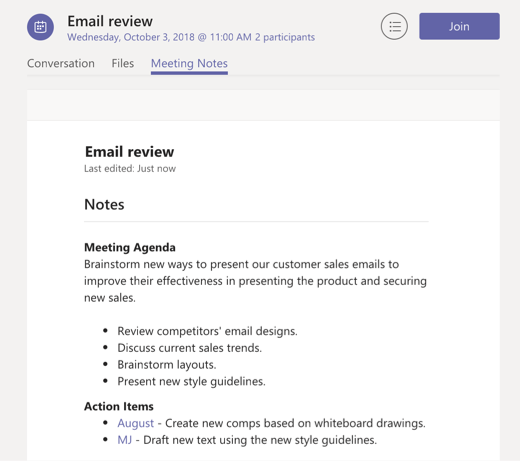
Task: Click the Brainstorm layouts bullet
Action: pyautogui.click(x=167, y=364)
